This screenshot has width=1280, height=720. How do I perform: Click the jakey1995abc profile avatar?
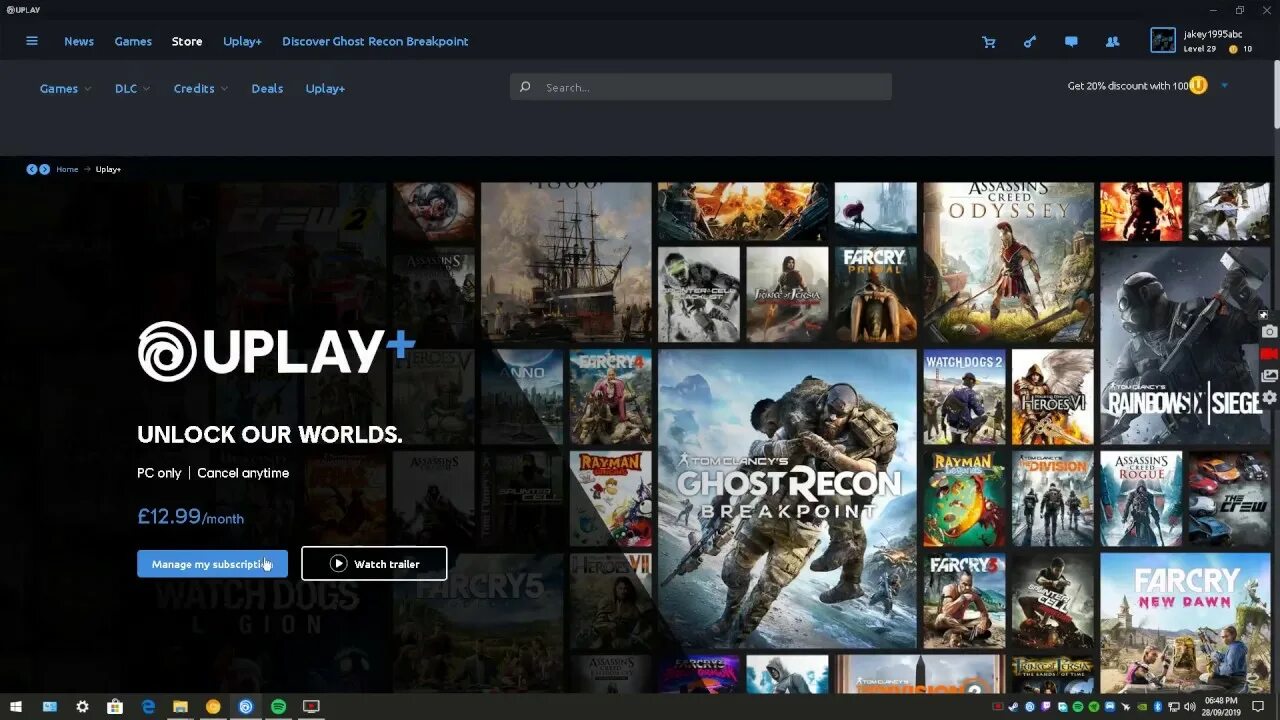1163,41
